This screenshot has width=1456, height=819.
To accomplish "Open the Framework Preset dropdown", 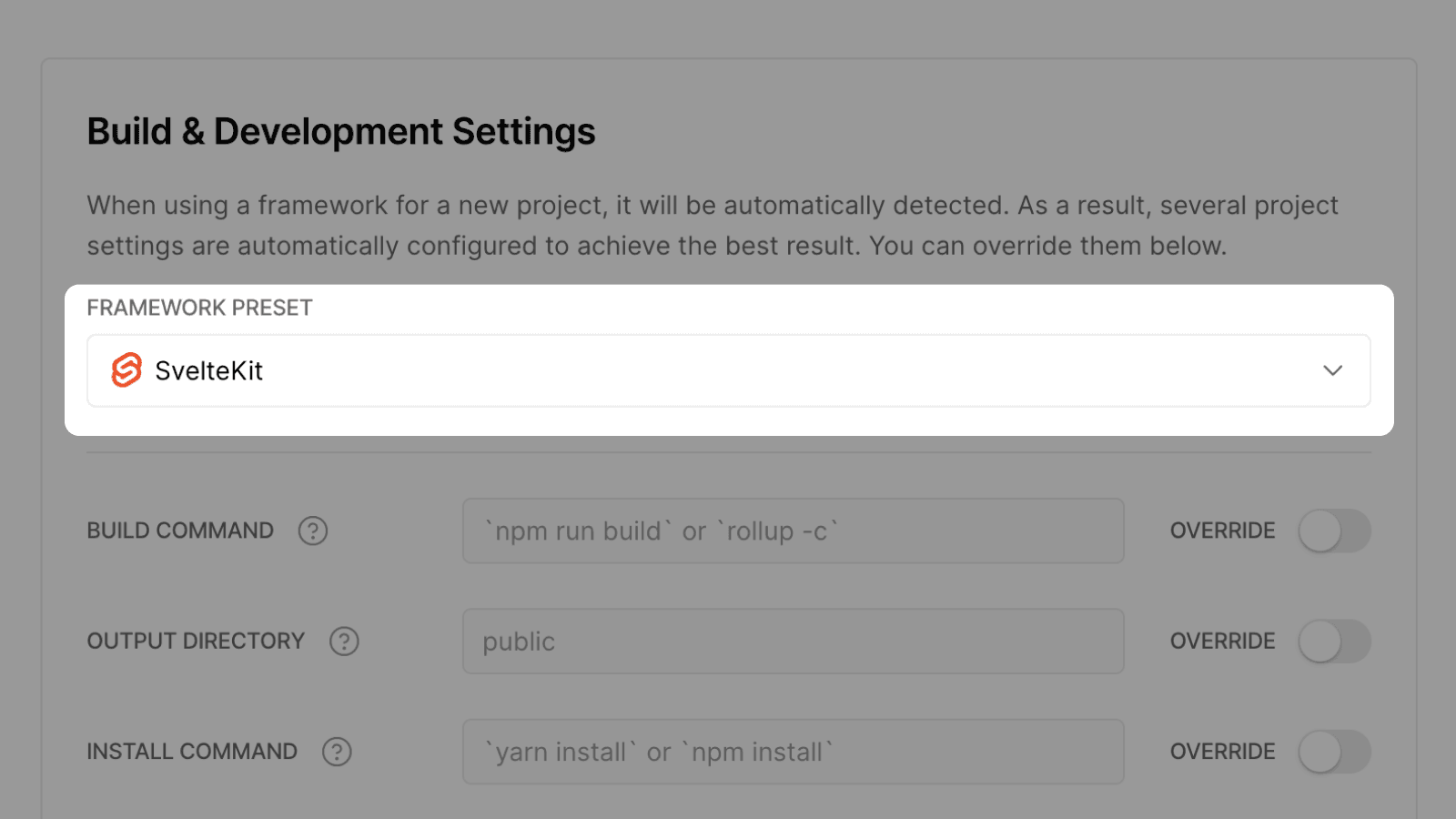I will pyautogui.click(x=728, y=370).
